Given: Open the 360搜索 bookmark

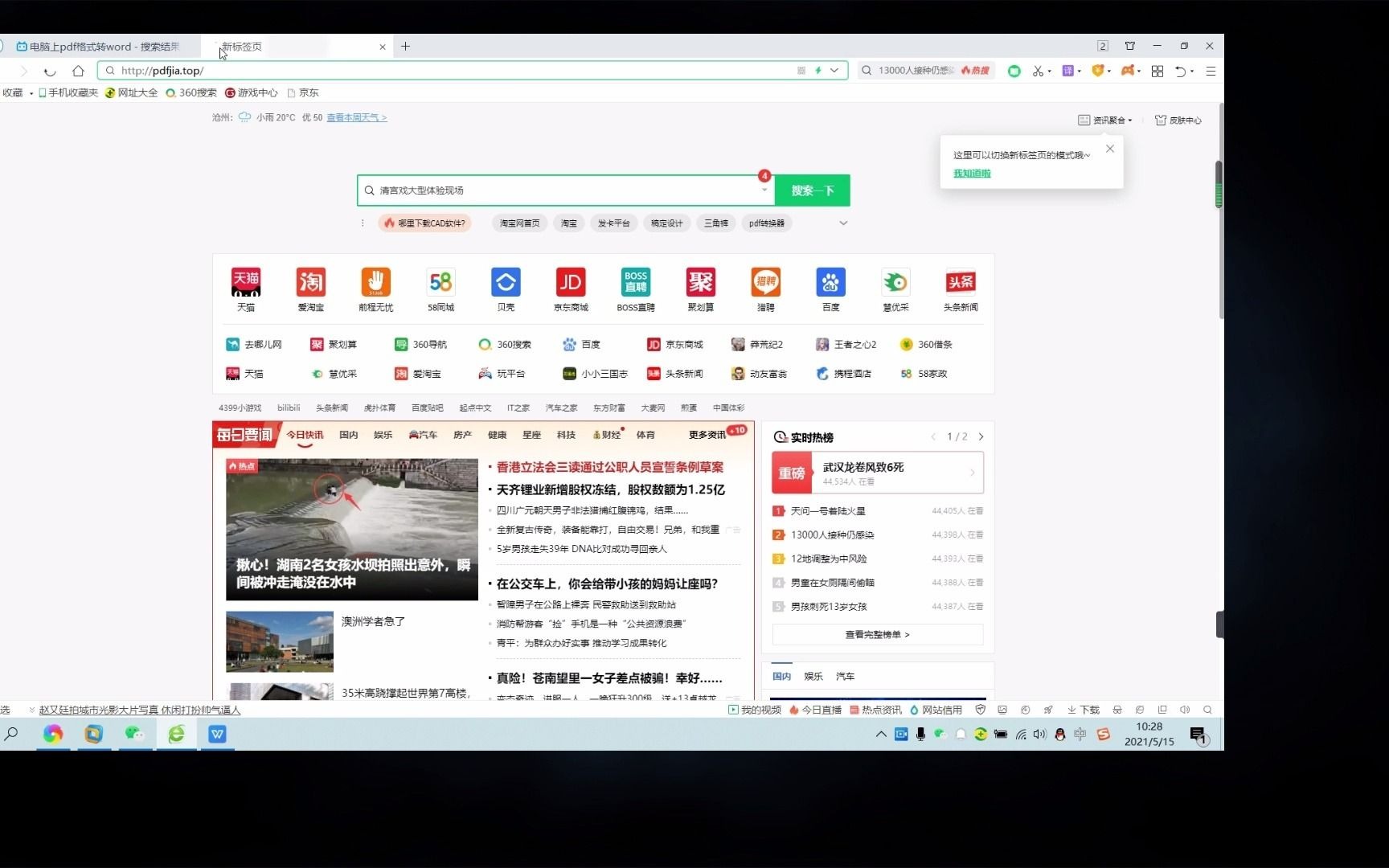Looking at the screenshot, I should click(191, 93).
